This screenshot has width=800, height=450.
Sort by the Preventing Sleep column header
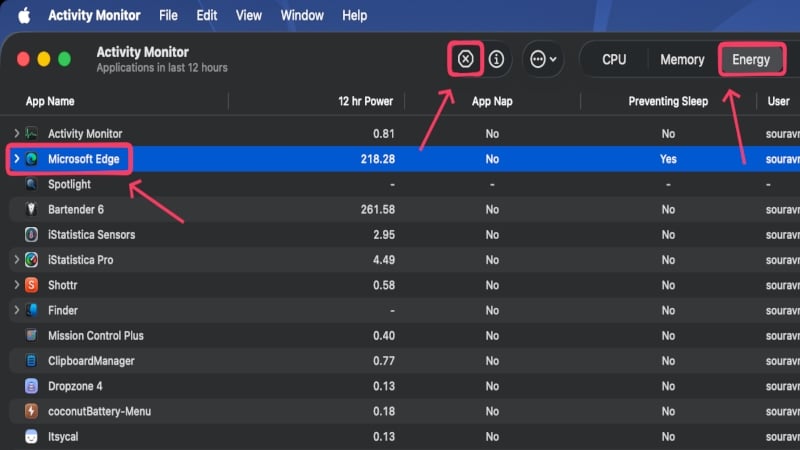click(x=668, y=101)
